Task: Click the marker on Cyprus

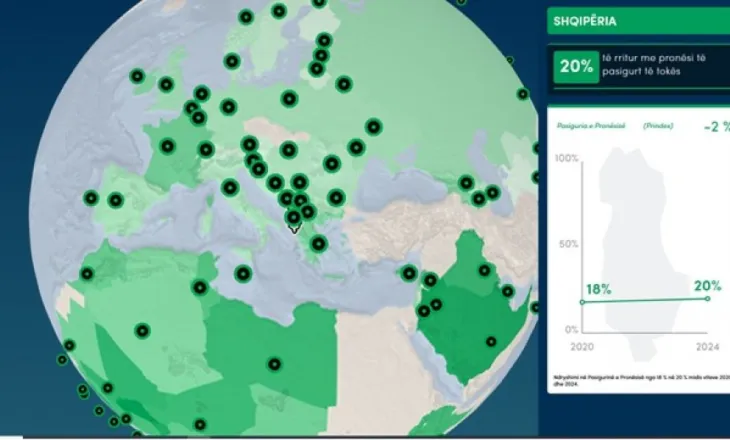Action: click(408, 272)
